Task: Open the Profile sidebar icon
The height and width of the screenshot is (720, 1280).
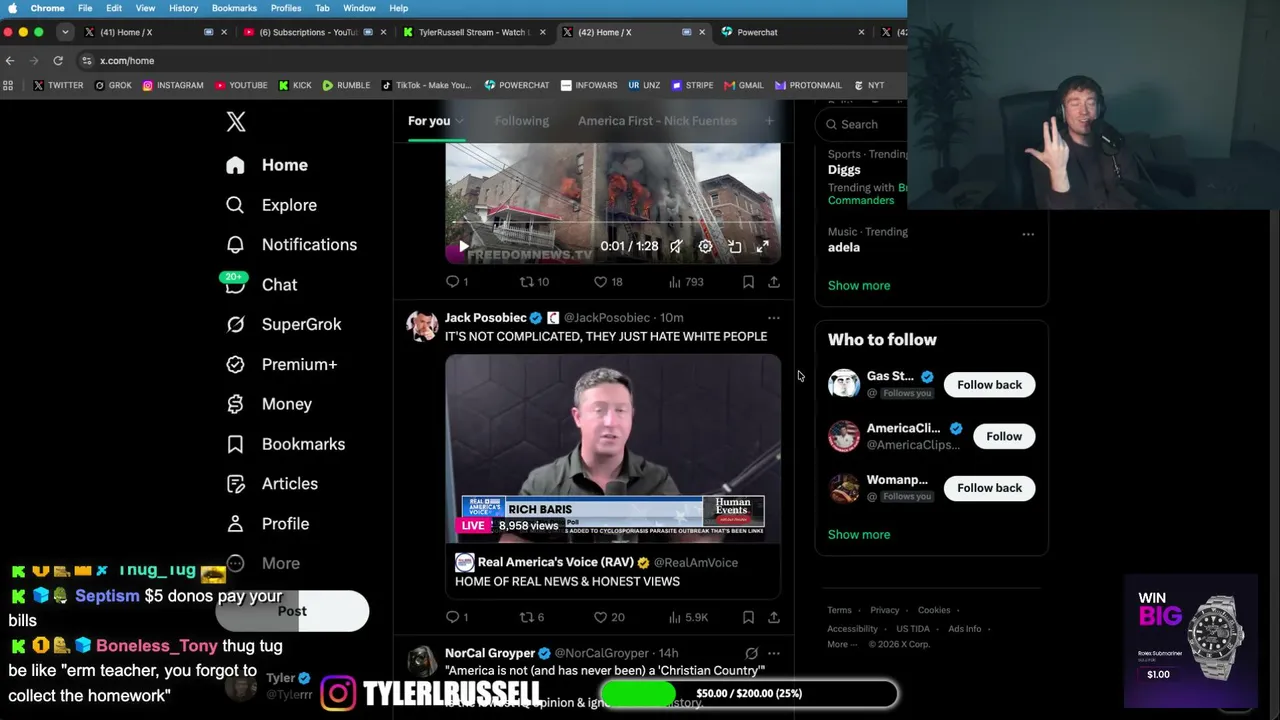Action: (x=235, y=524)
